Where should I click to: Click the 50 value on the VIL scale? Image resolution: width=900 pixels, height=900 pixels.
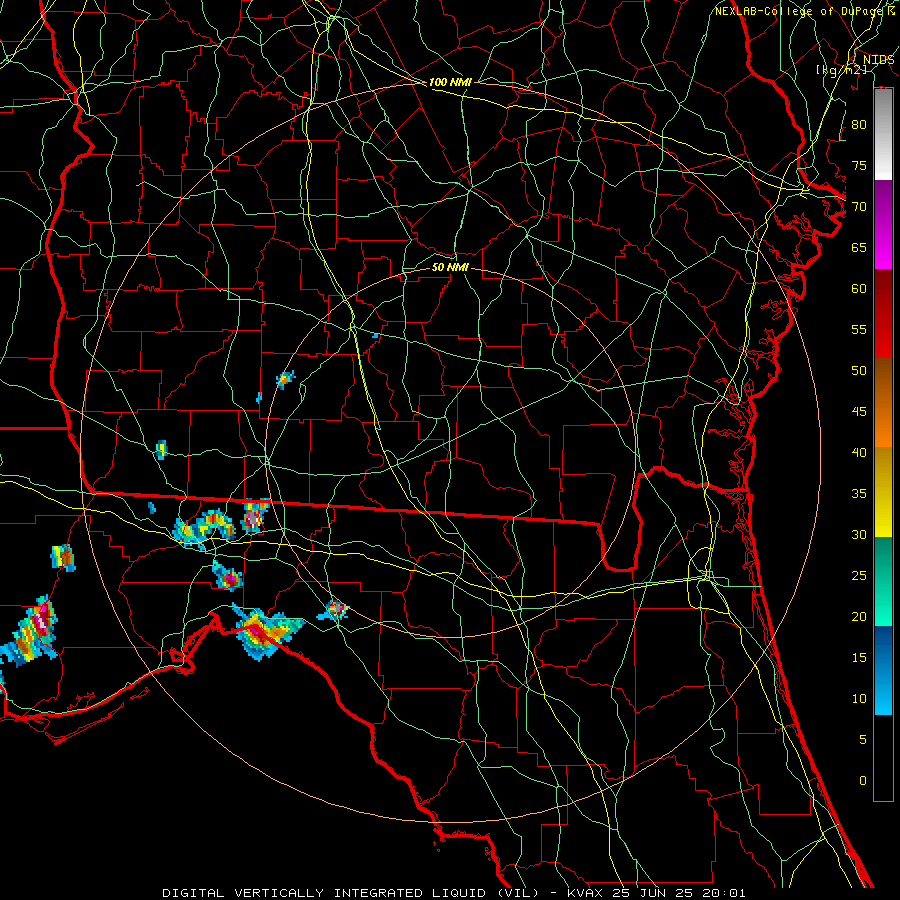[859, 370]
